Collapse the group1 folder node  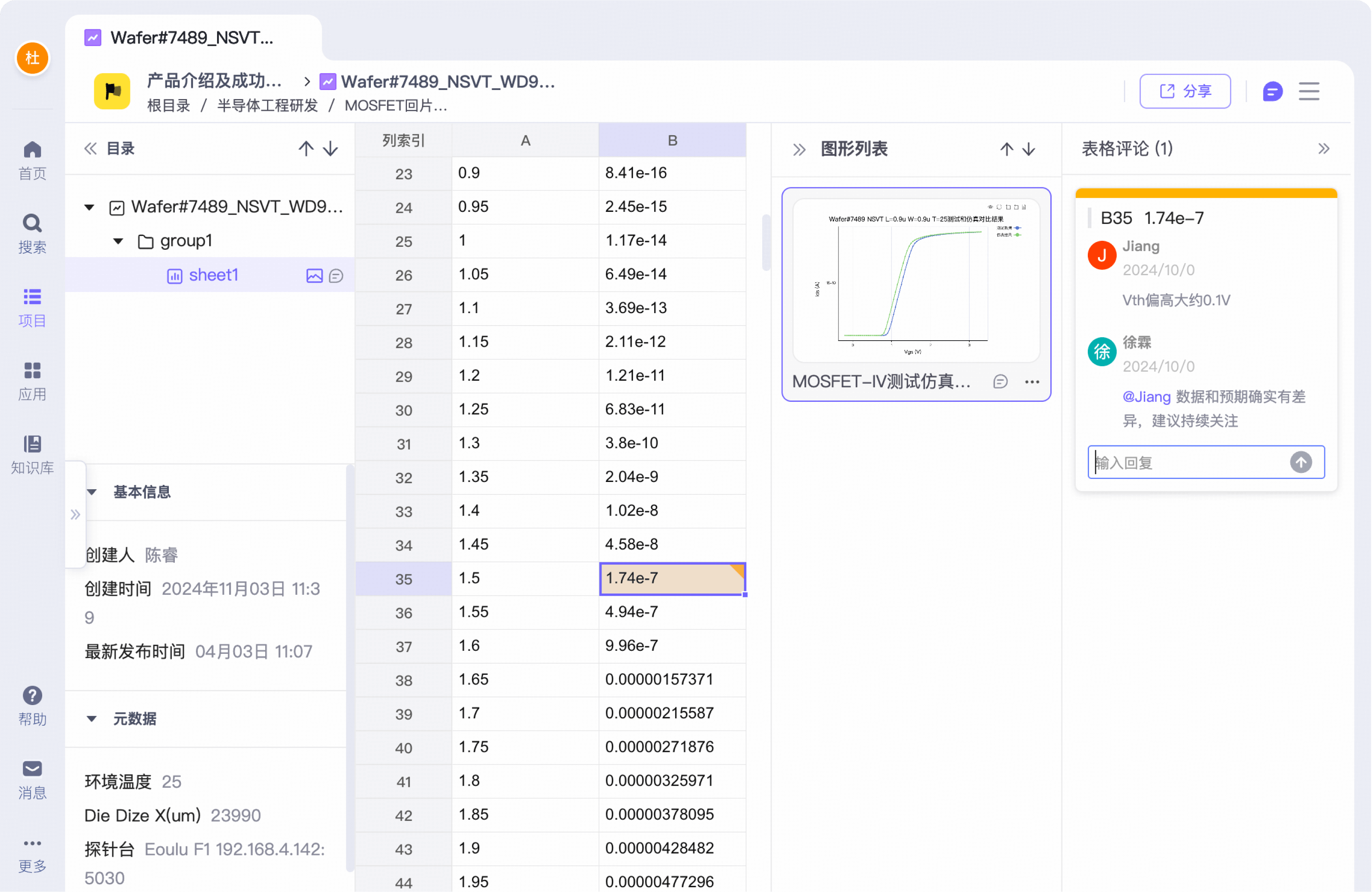click(x=118, y=241)
